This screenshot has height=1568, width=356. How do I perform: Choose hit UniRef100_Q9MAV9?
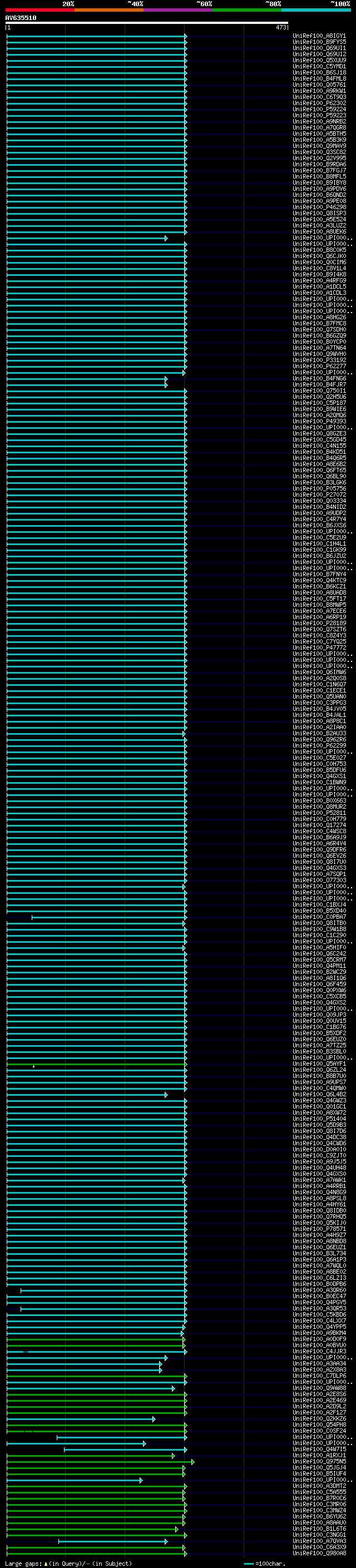pos(319,146)
